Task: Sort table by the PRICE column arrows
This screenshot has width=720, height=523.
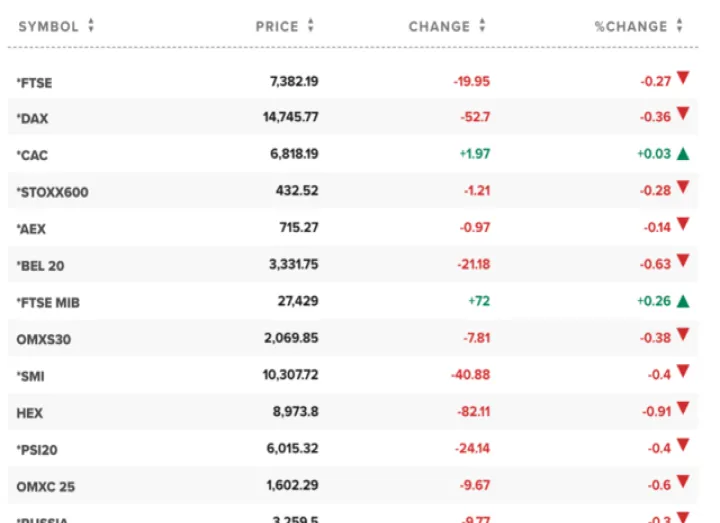Action: pyautogui.click(x=311, y=27)
